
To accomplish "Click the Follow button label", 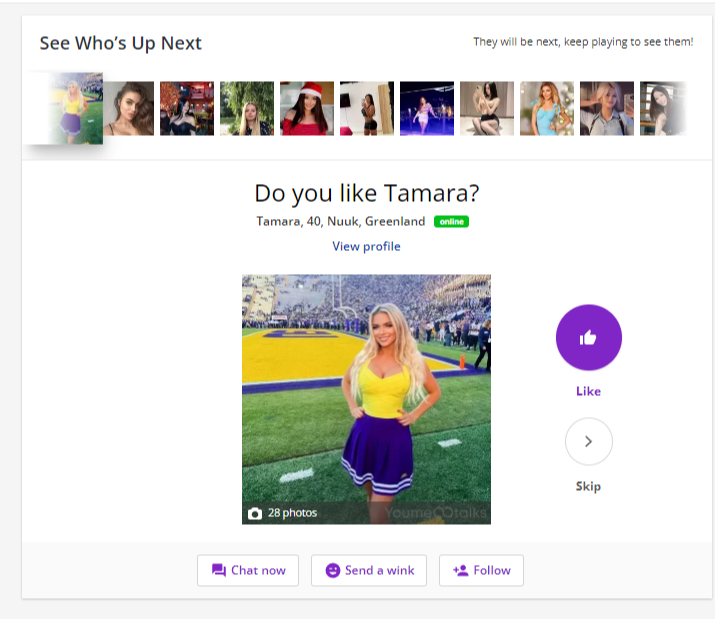I will tap(492, 570).
